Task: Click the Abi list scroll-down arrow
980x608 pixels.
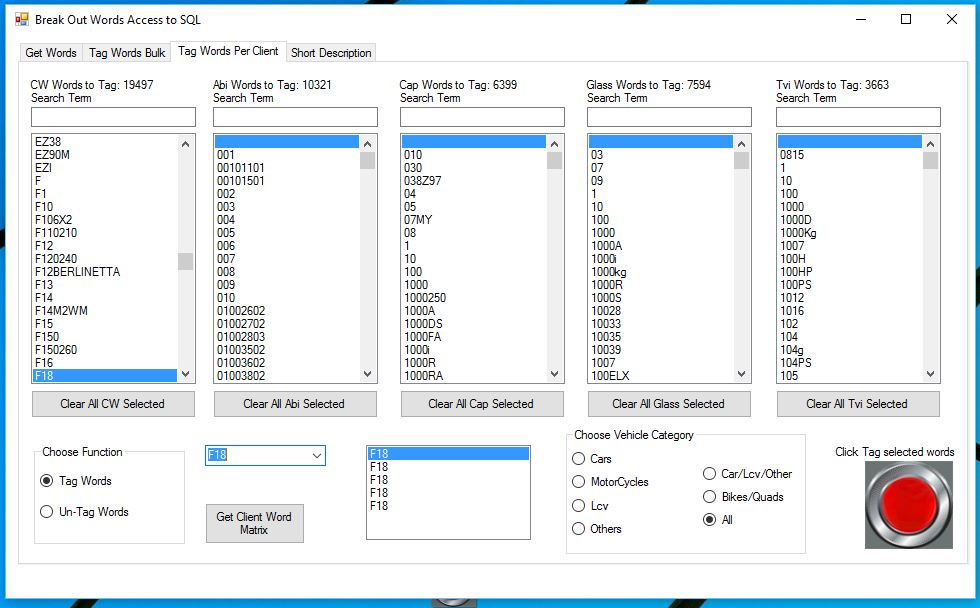Action: pos(368,374)
